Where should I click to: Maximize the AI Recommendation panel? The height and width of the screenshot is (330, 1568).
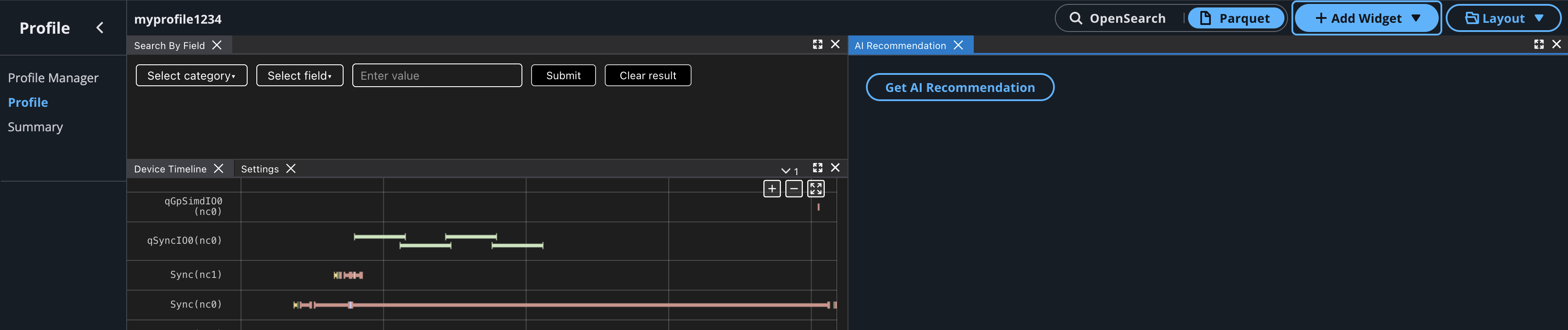click(x=1539, y=44)
